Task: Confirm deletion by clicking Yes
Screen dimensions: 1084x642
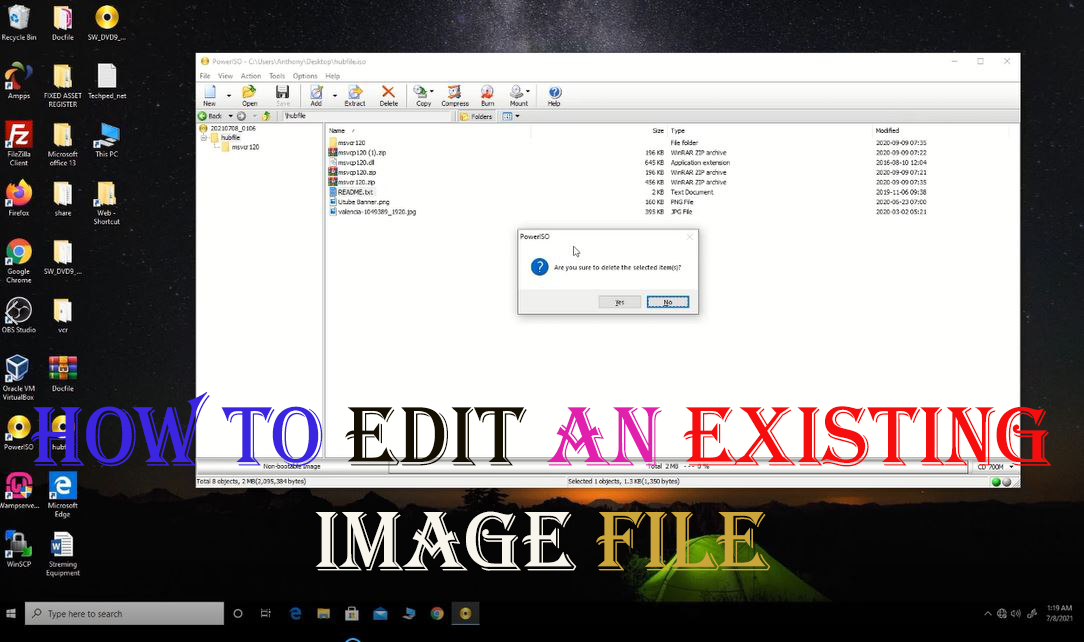Action: pyautogui.click(x=619, y=301)
